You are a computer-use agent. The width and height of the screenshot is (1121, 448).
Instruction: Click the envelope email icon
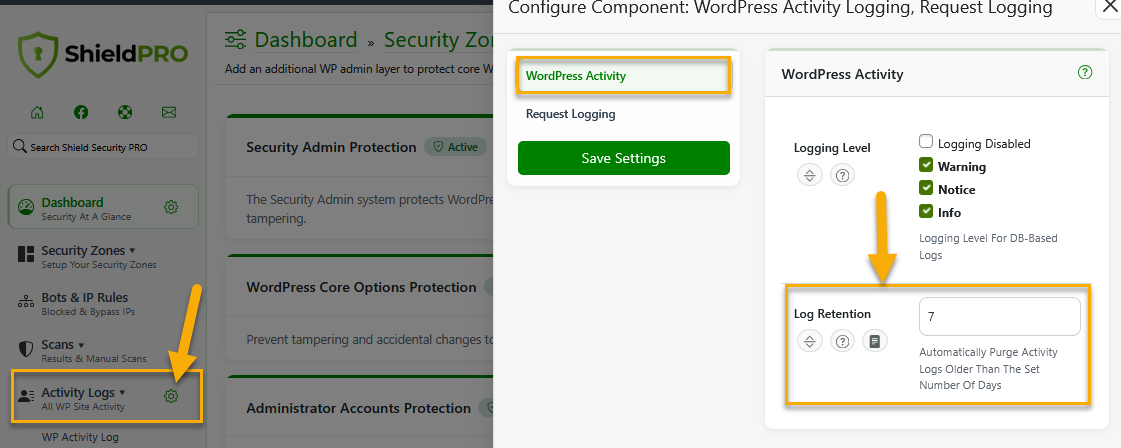click(169, 112)
